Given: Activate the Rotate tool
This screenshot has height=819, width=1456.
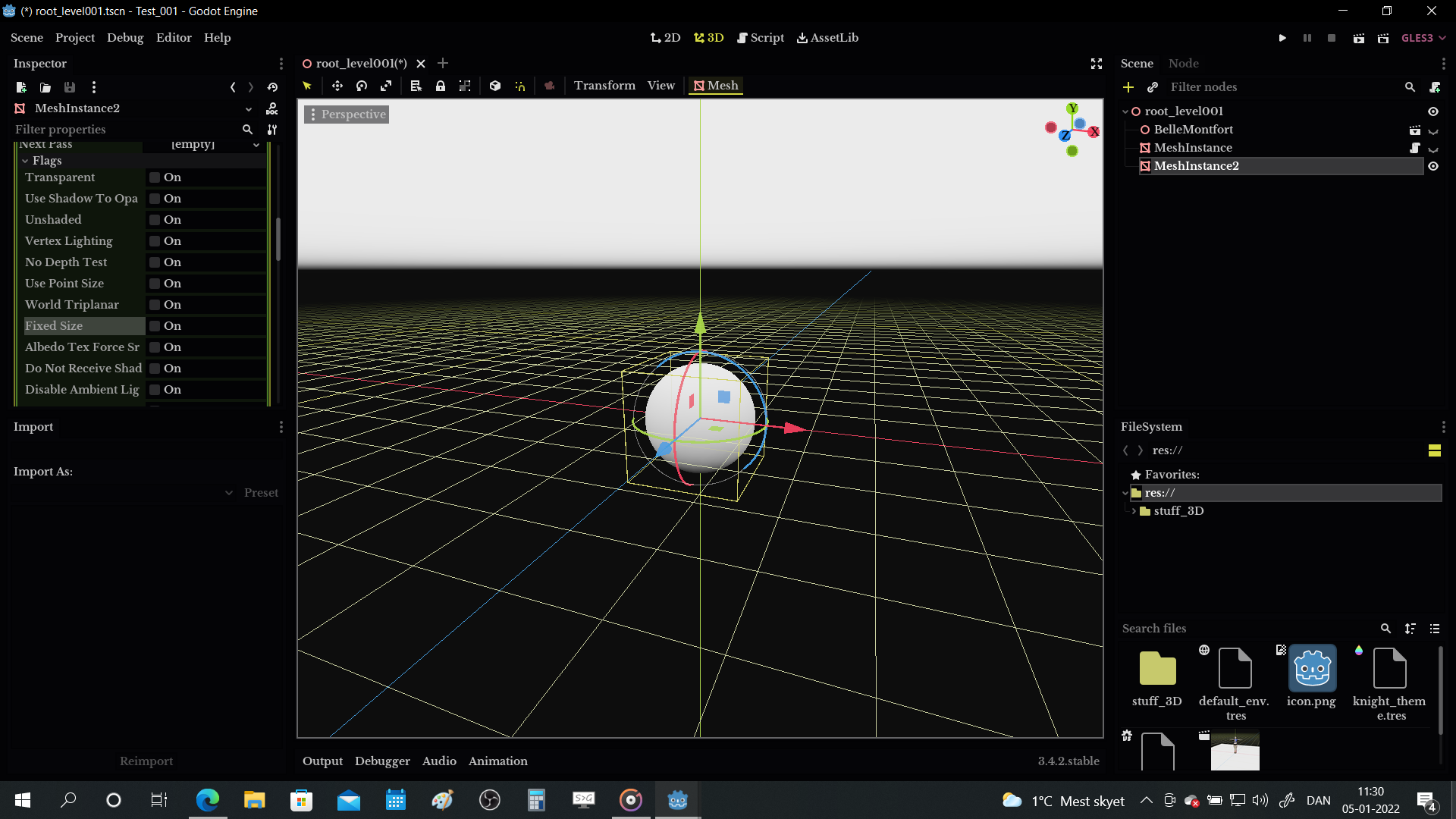Looking at the screenshot, I should [x=362, y=86].
